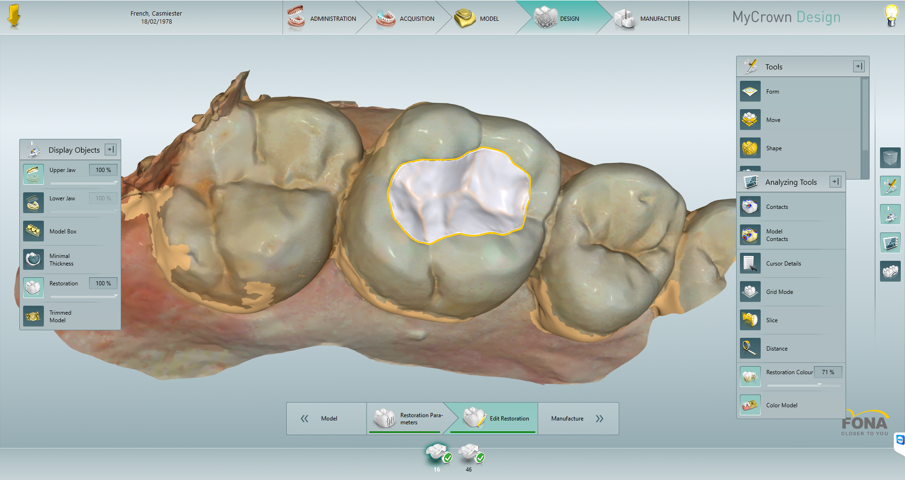Open the Contacts analyzing tool
905x480 pixels.
coord(750,207)
